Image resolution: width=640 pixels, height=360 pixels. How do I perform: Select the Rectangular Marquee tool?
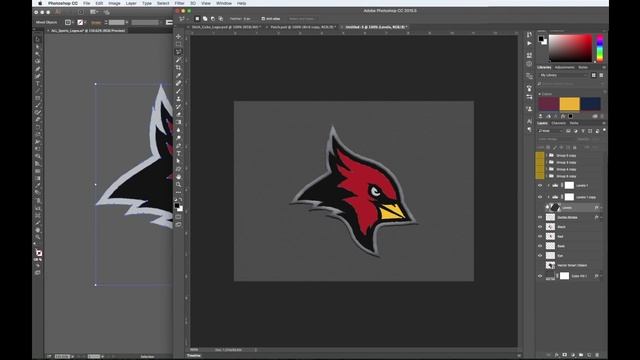point(179,44)
